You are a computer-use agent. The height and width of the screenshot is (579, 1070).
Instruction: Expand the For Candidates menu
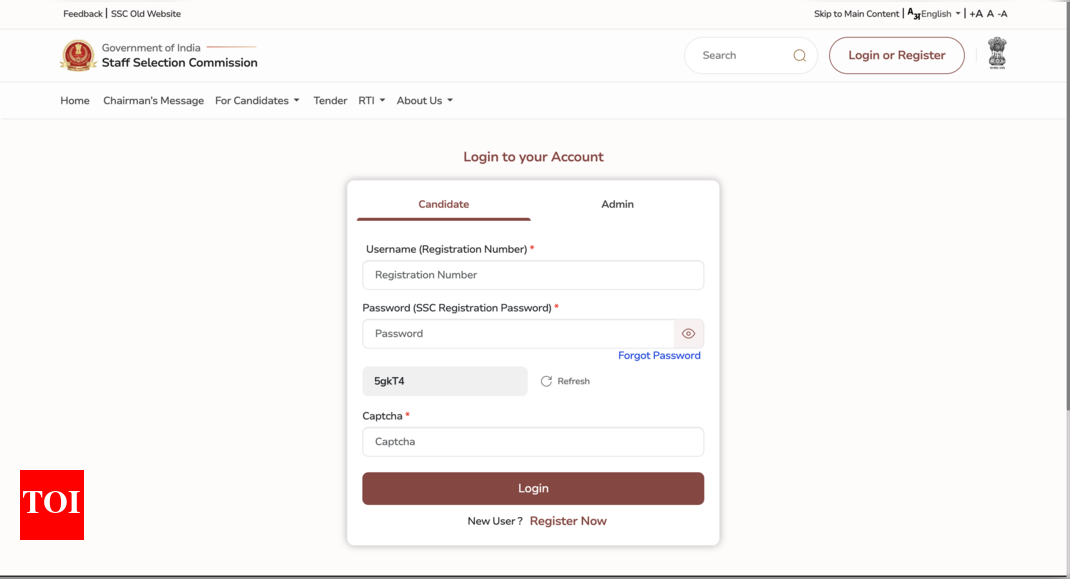click(257, 101)
